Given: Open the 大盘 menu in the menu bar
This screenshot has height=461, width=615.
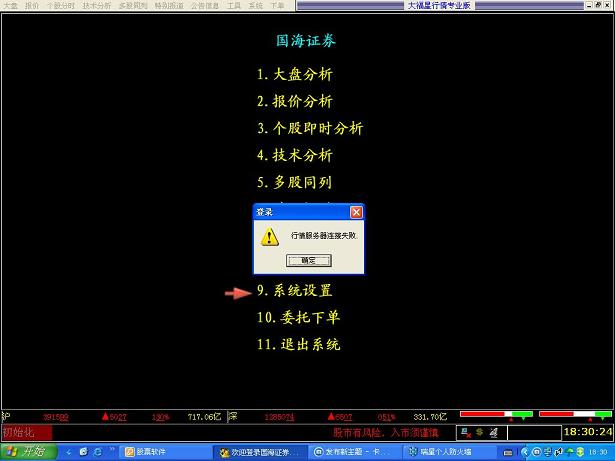Looking at the screenshot, I should 10,5.
